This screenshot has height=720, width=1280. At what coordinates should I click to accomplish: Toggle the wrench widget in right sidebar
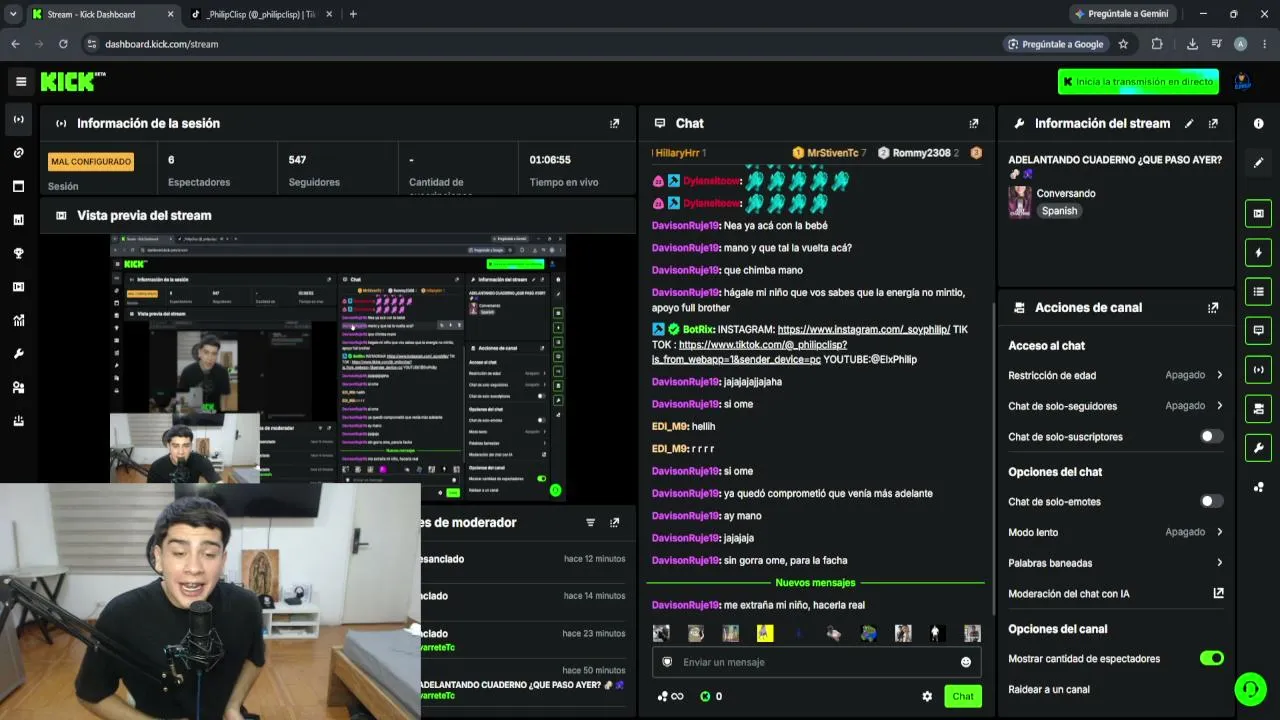point(1258,447)
